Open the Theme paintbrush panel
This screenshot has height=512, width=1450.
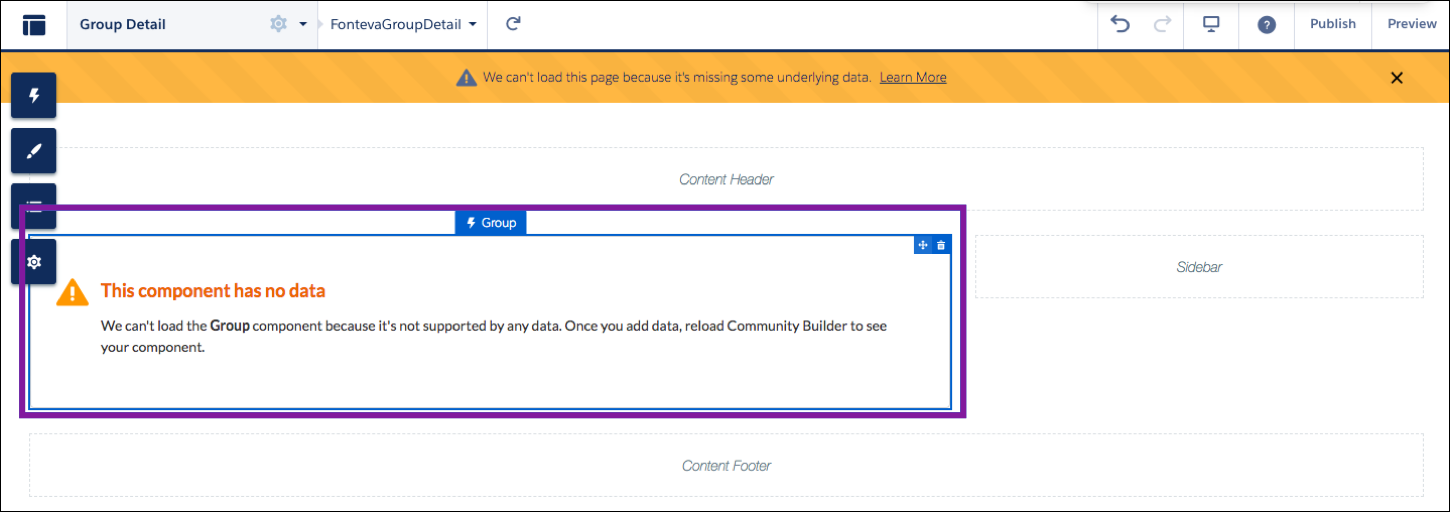[x=34, y=151]
